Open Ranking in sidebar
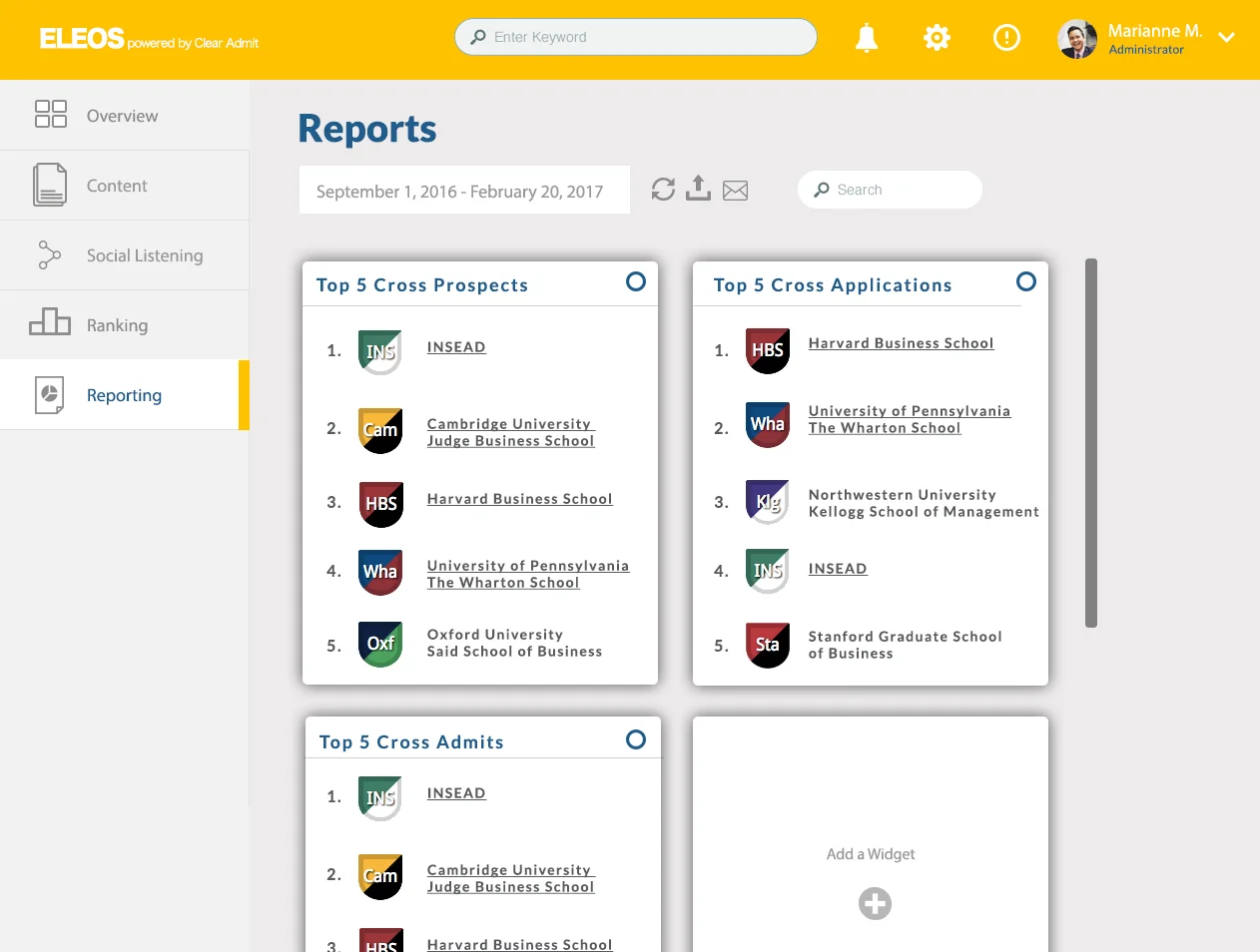 point(125,325)
